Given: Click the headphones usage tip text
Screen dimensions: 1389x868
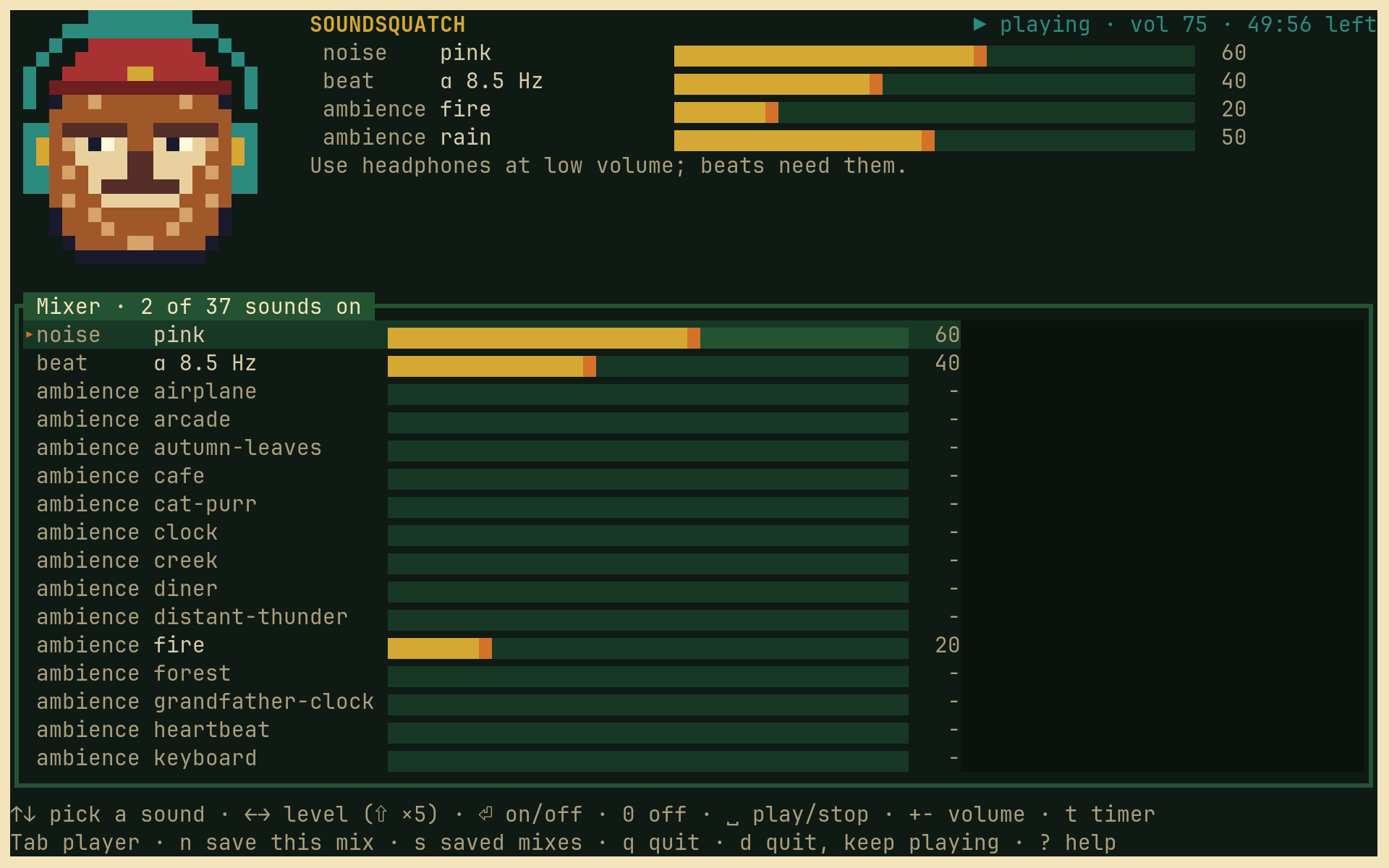Looking at the screenshot, I should pos(608,166).
